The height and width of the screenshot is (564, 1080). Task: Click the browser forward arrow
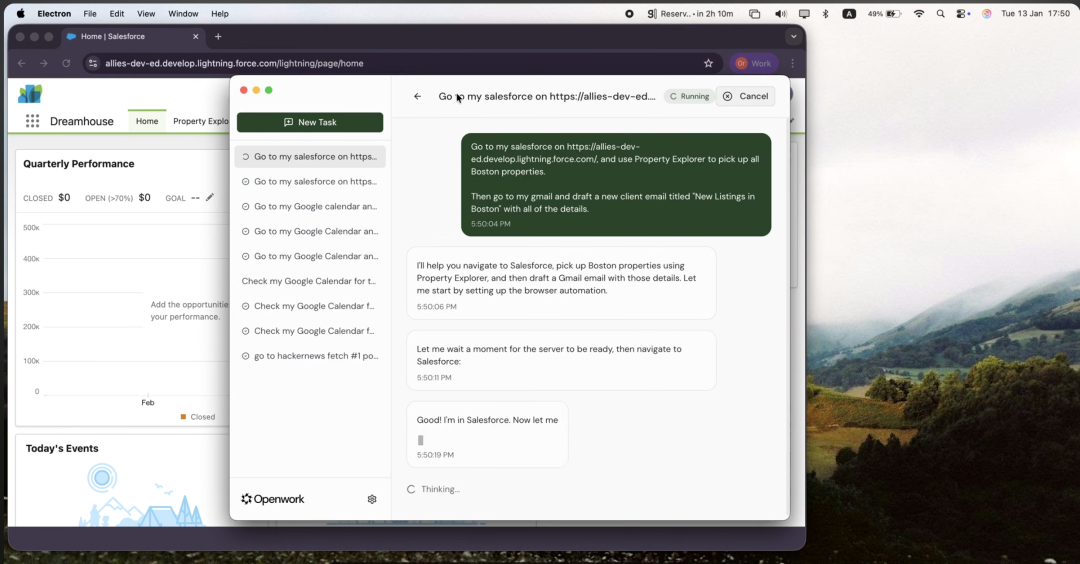pos(43,63)
